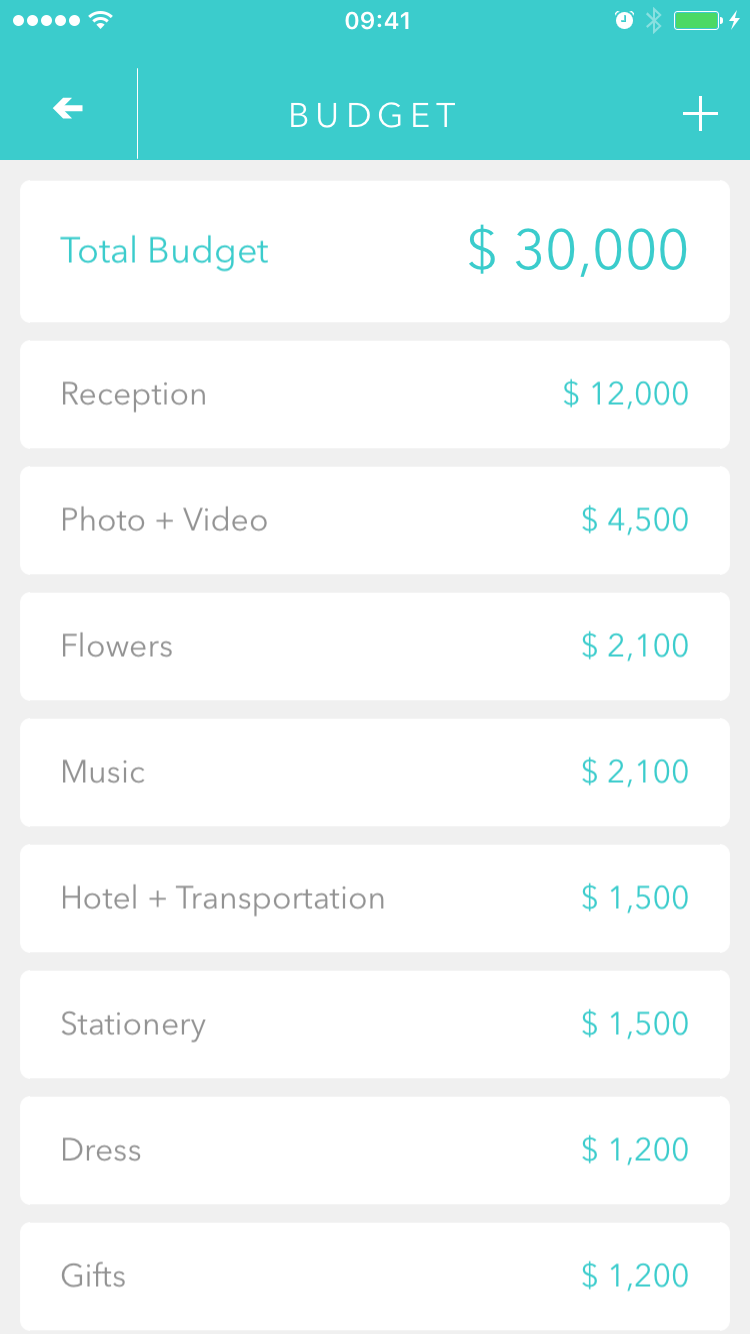Tap the Gifts budget item

[x=374, y=1276]
